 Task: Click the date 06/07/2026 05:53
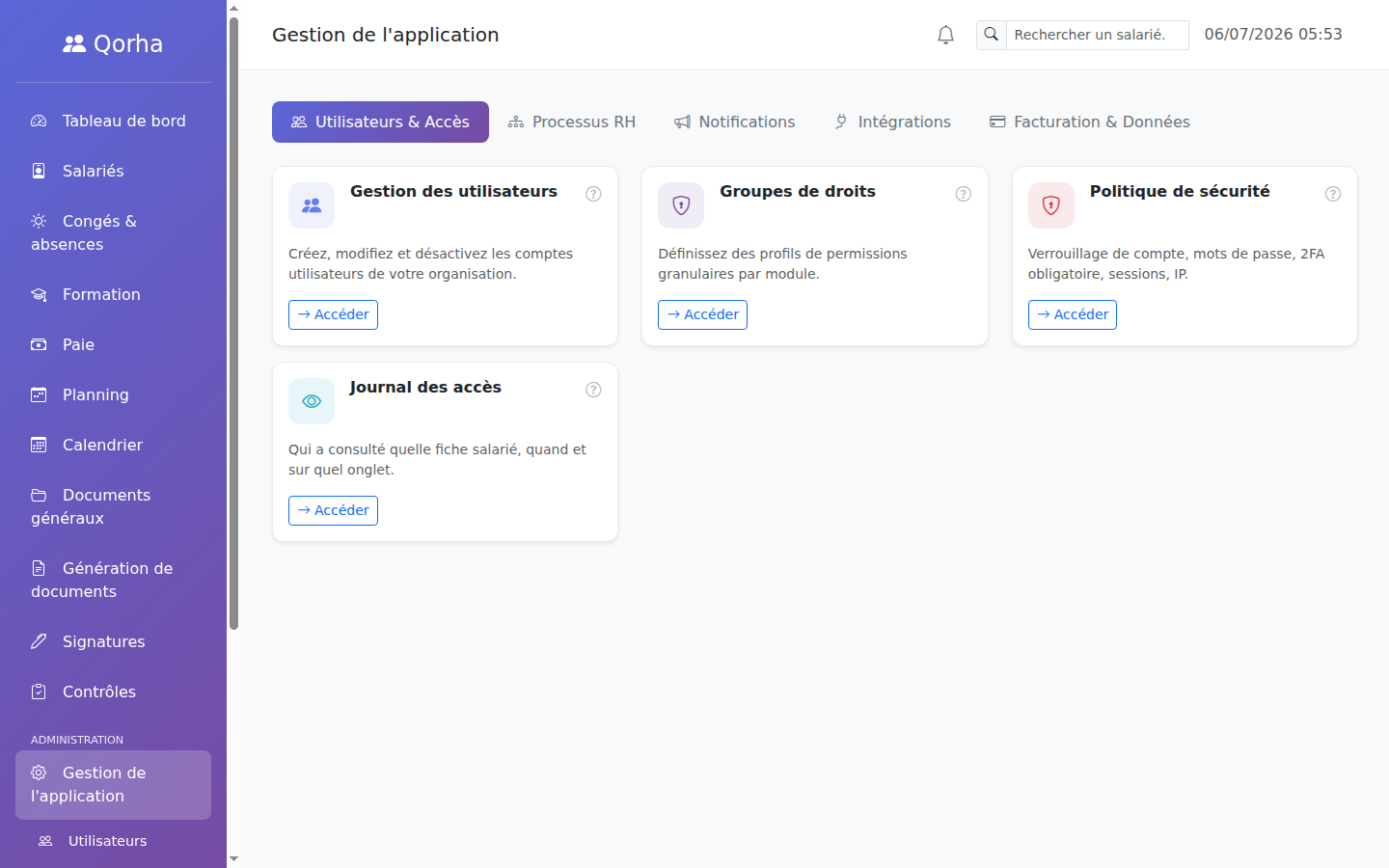click(1273, 35)
